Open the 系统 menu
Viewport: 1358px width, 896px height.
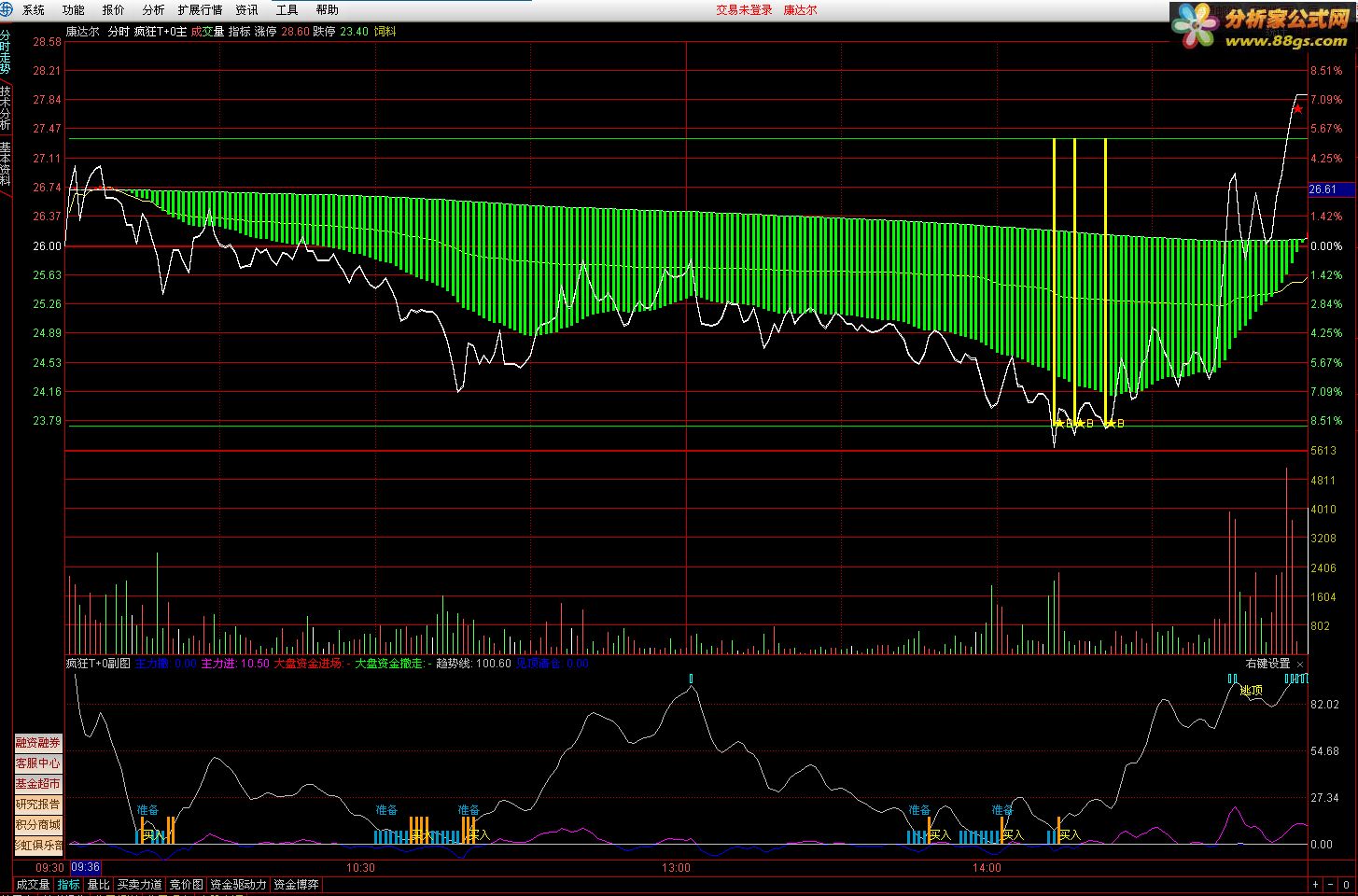point(34,10)
